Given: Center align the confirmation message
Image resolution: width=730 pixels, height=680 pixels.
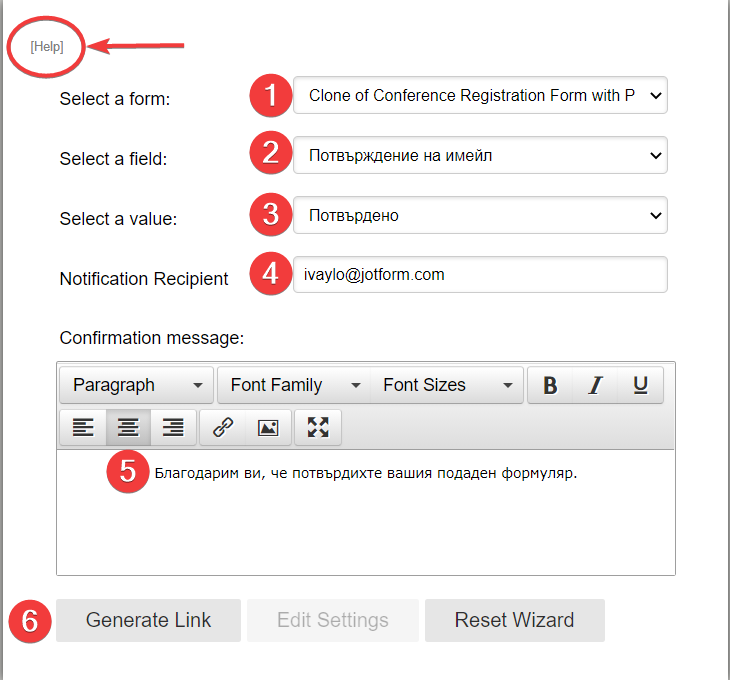Looking at the screenshot, I should click(x=128, y=428).
